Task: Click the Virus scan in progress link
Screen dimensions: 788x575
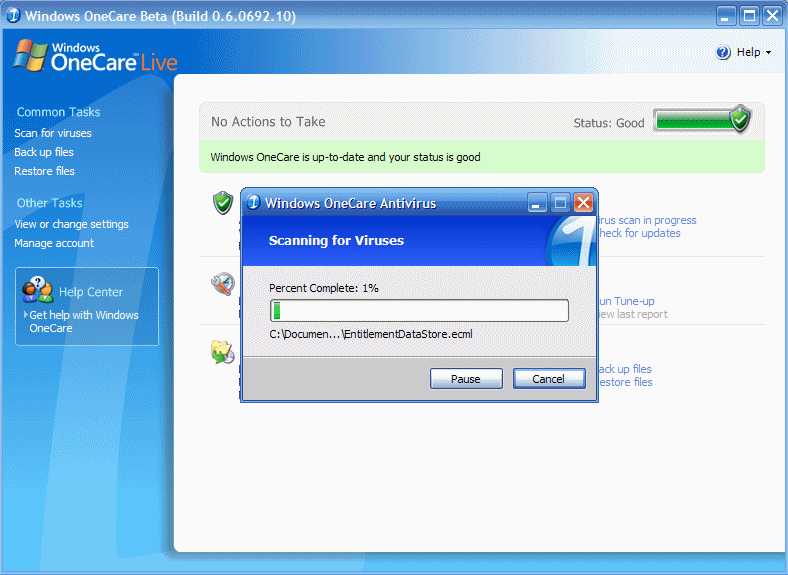Action: [648, 220]
